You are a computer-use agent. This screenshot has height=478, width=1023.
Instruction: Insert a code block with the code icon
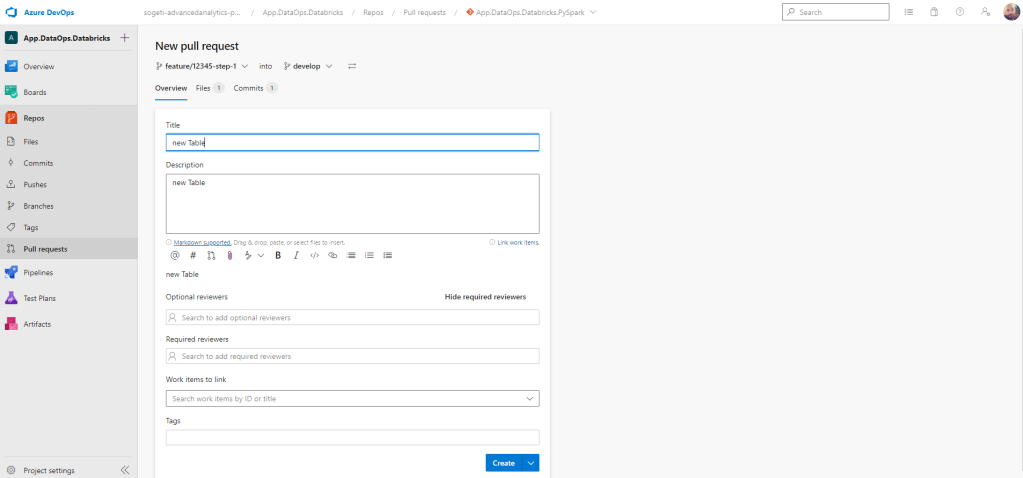click(314, 255)
